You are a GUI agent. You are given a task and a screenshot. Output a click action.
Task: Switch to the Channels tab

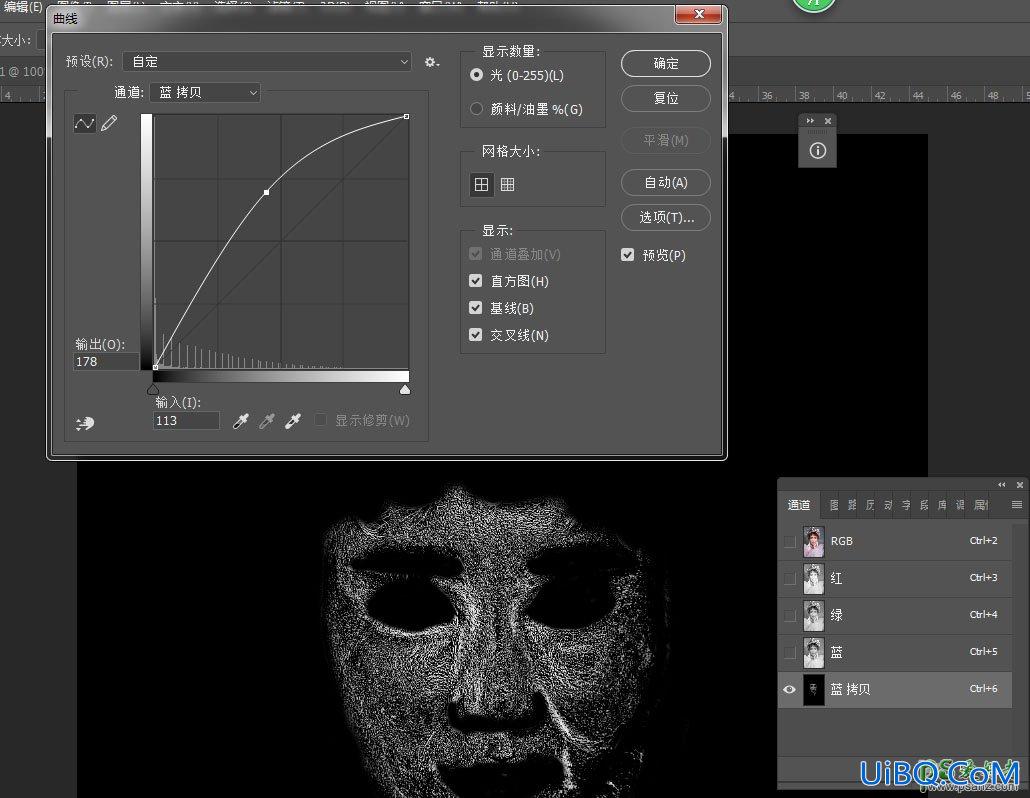pos(799,504)
